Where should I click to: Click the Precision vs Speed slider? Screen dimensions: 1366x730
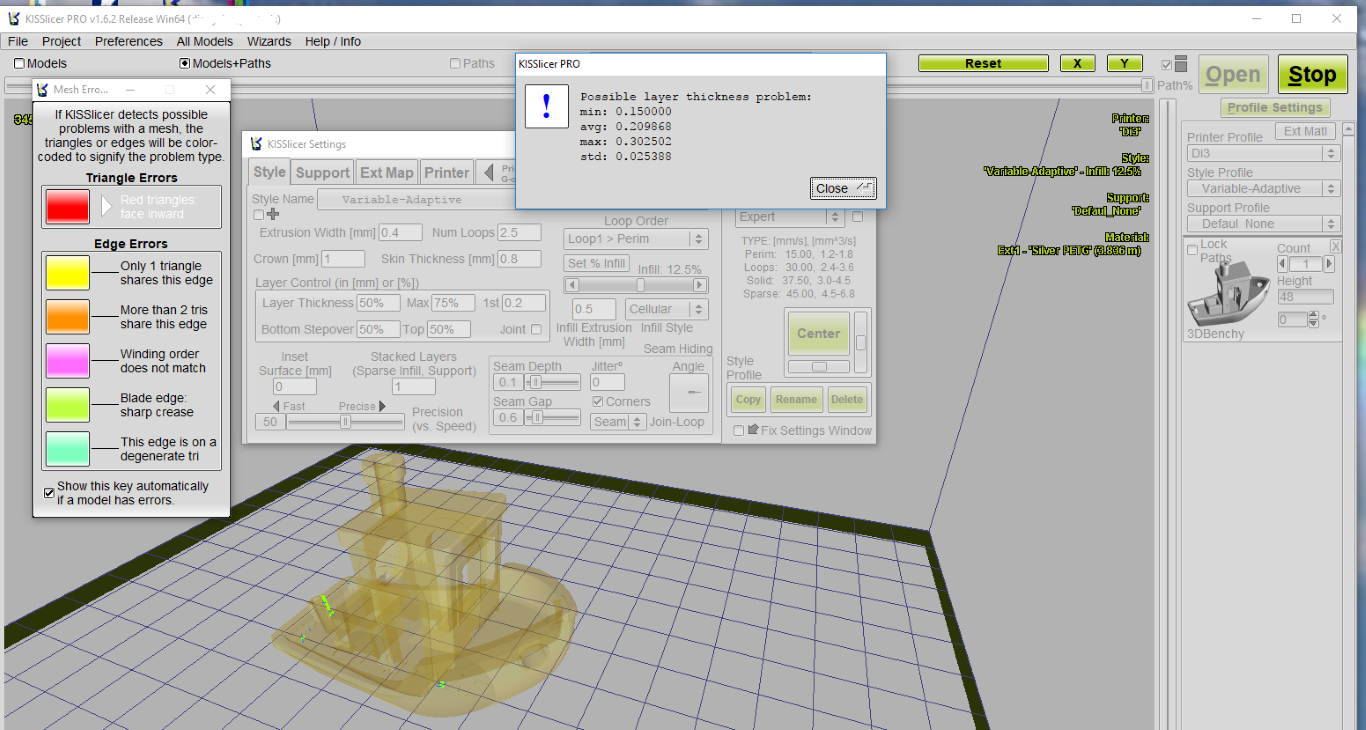[x=346, y=422]
